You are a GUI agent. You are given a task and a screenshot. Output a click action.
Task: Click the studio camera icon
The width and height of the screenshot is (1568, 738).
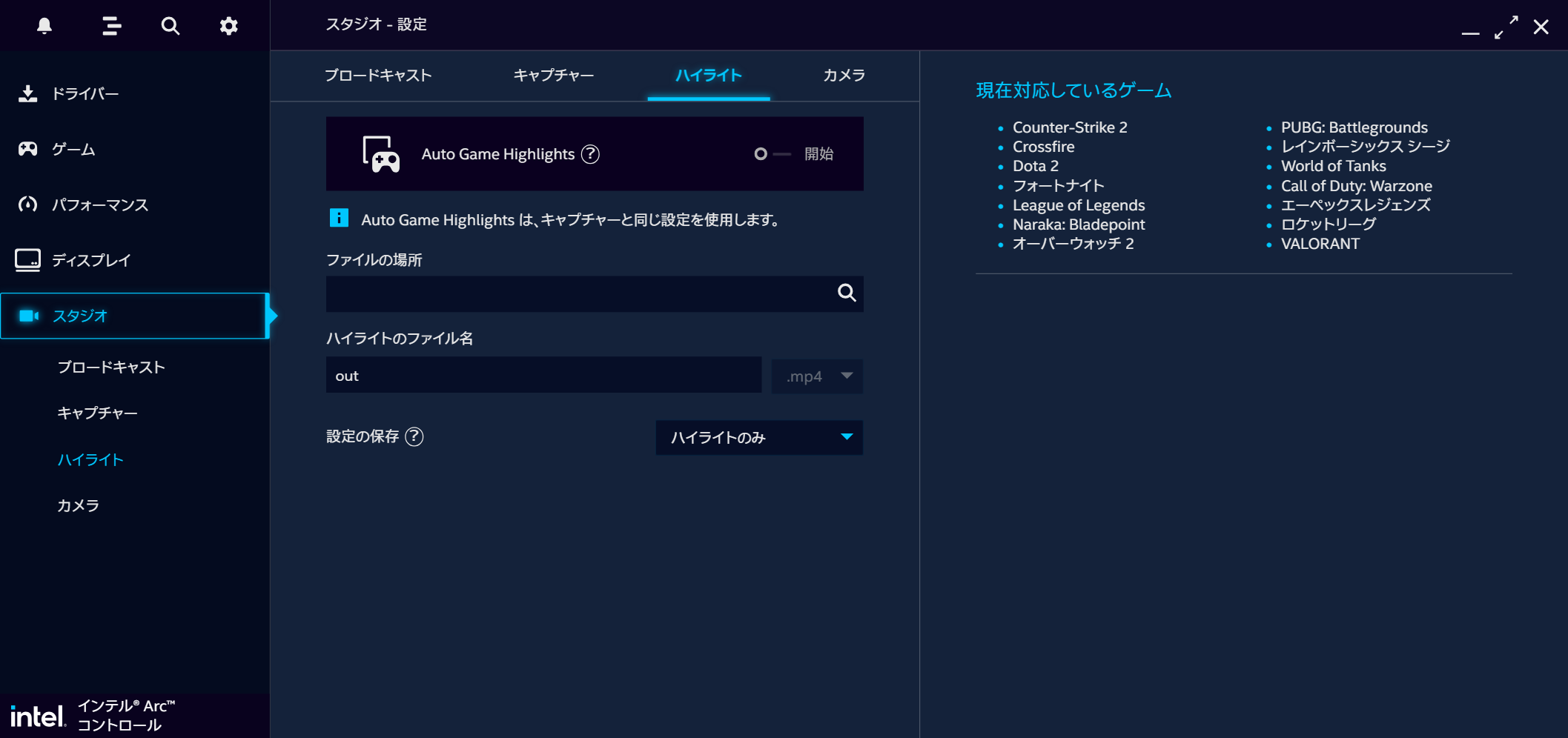point(29,316)
